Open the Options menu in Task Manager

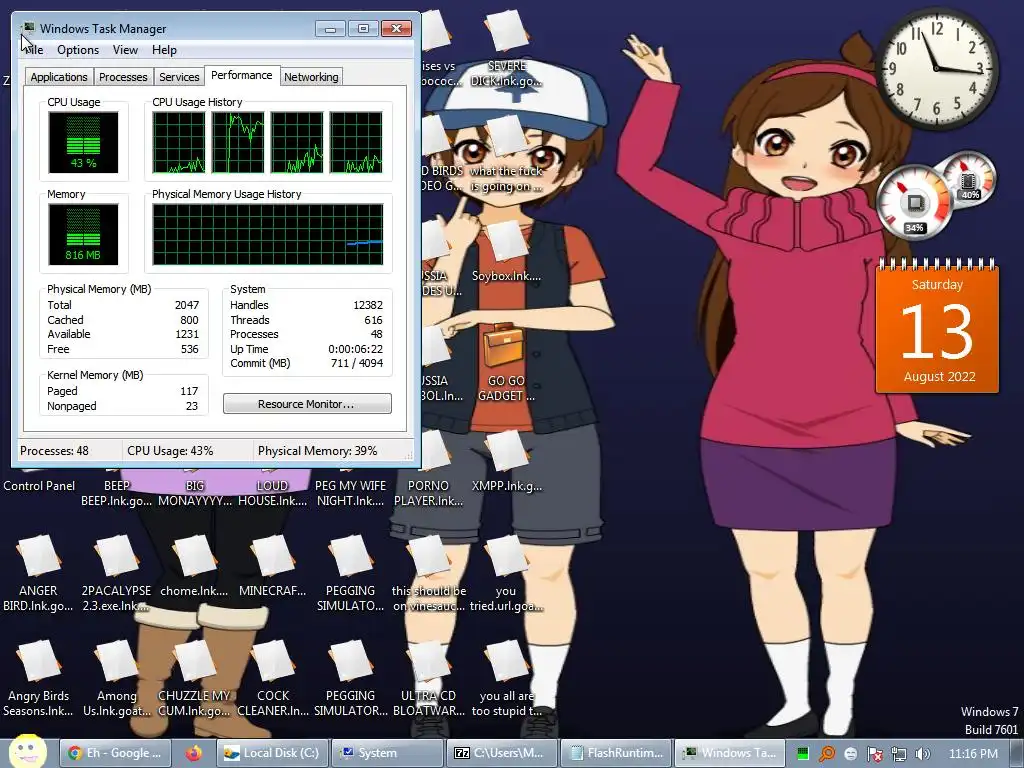click(78, 50)
